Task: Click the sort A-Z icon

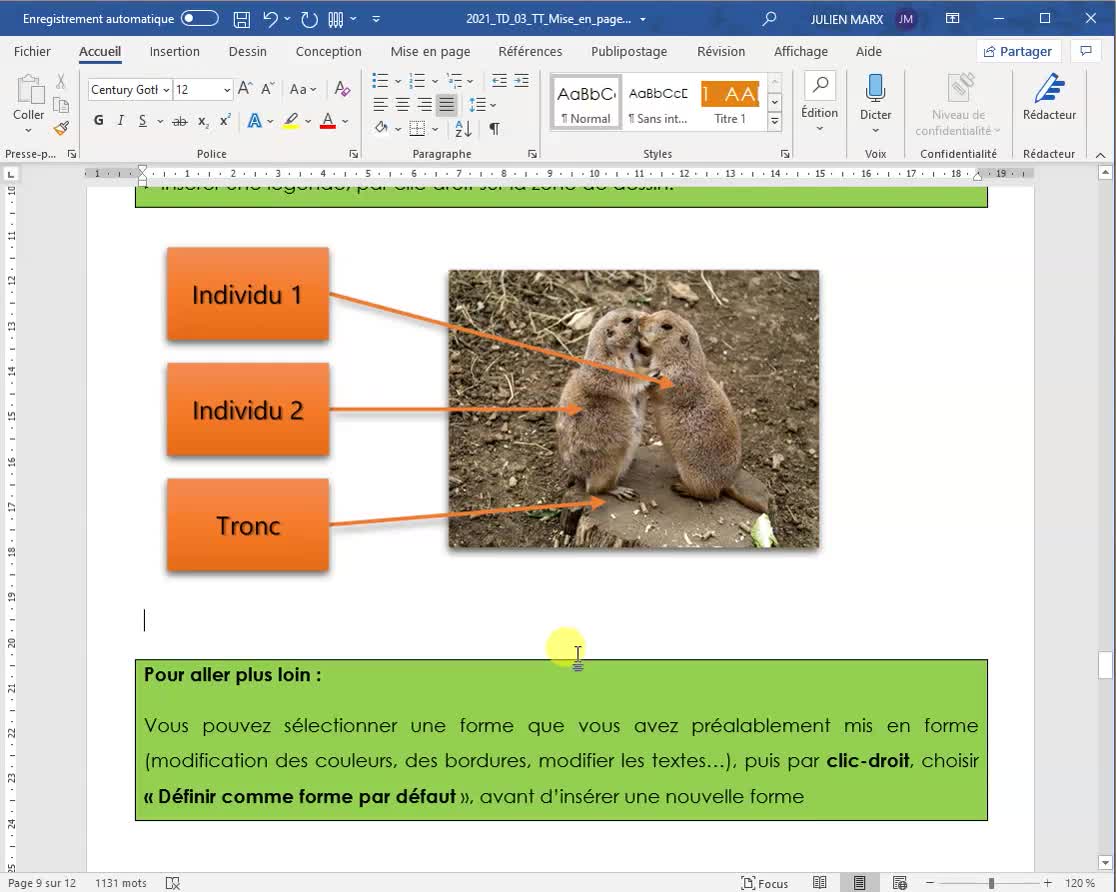Action: click(x=463, y=129)
